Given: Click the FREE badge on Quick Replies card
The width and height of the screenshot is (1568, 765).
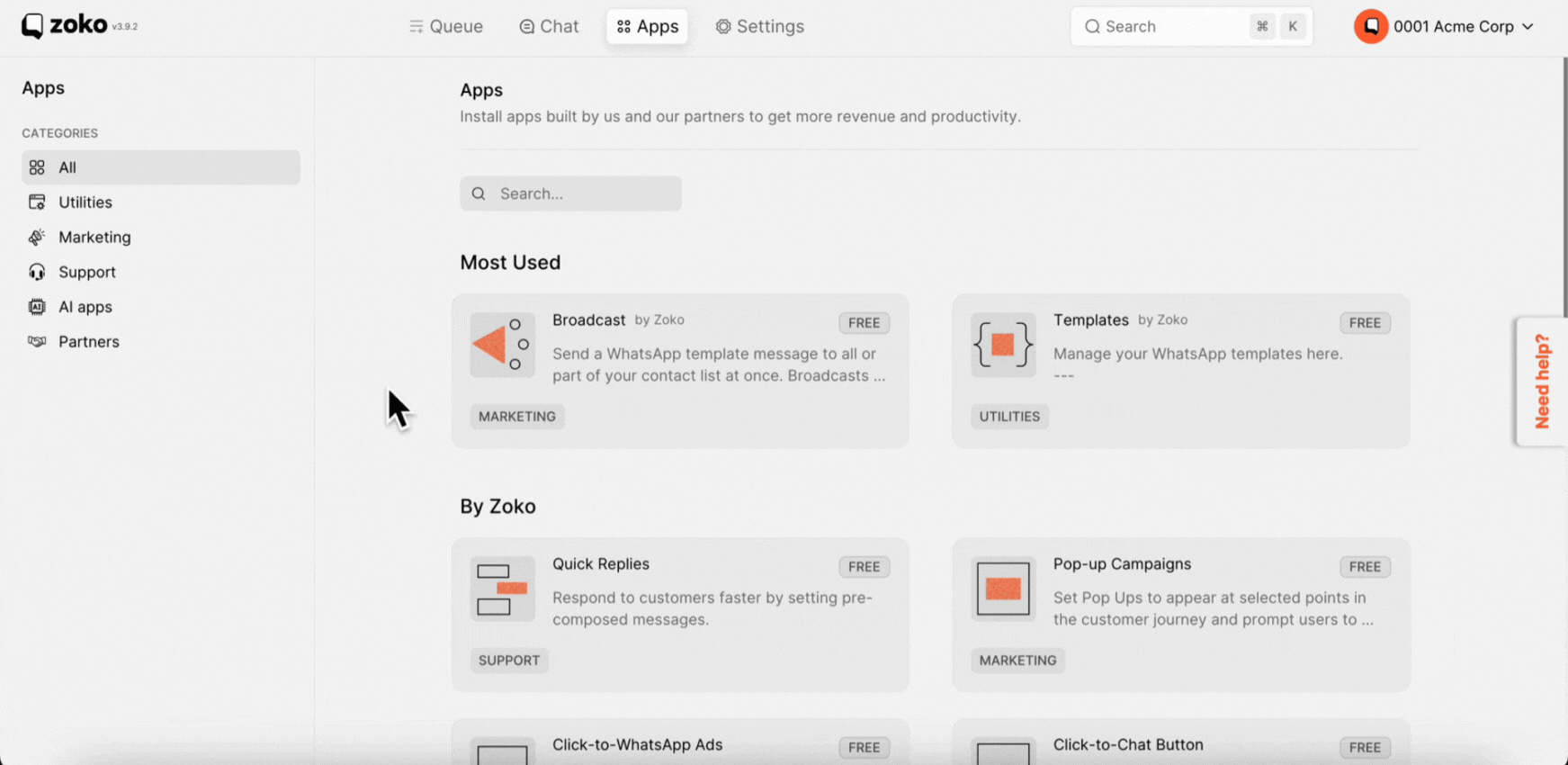Looking at the screenshot, I should [865, 567].
